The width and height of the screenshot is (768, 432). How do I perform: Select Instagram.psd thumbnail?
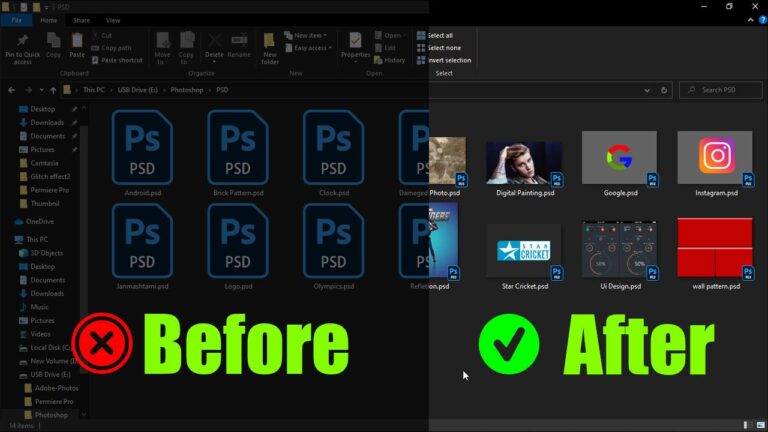[715, 158]
